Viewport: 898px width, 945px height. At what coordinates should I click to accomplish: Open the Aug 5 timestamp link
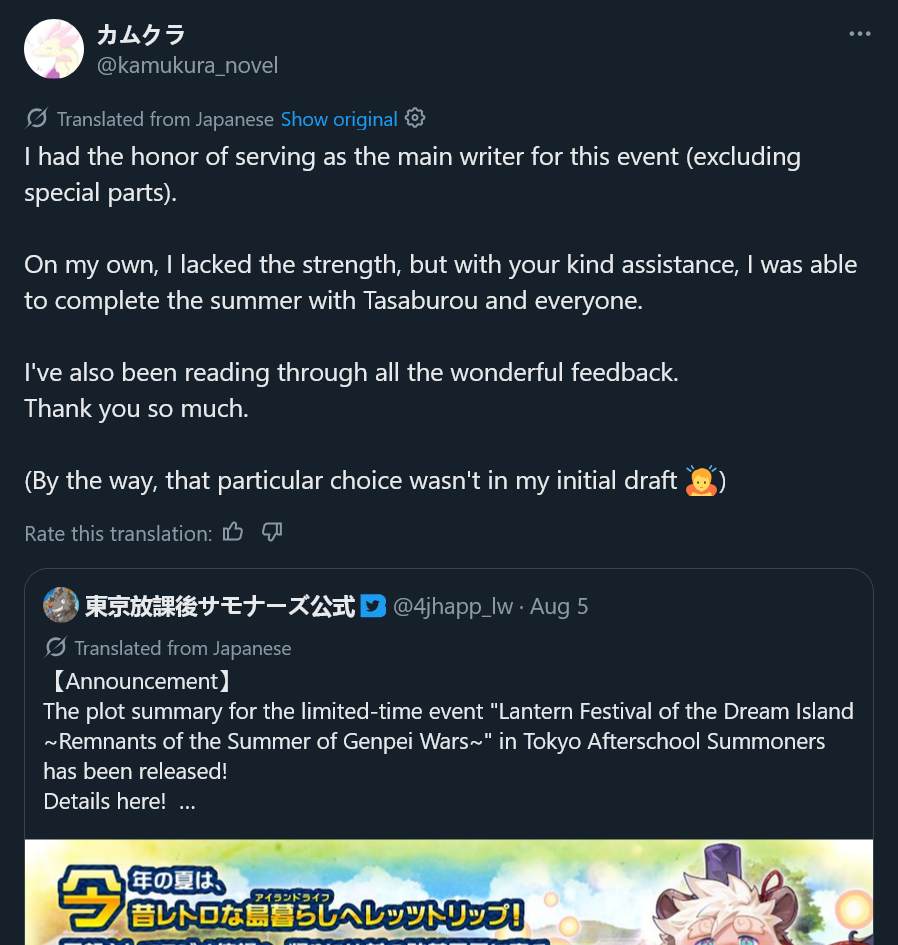(x=559, y=606)
